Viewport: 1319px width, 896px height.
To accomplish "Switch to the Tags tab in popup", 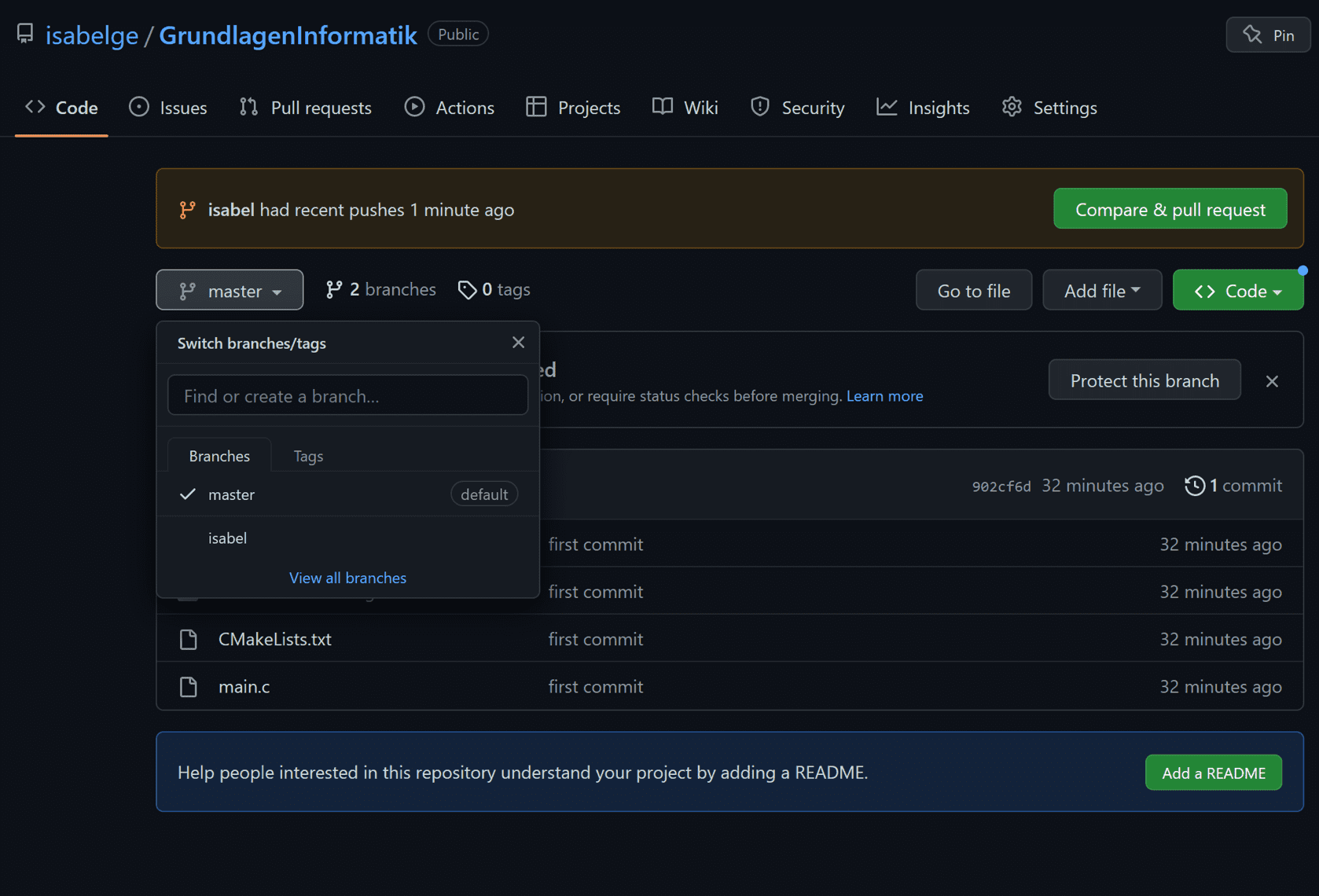I will tap(308, 456).
